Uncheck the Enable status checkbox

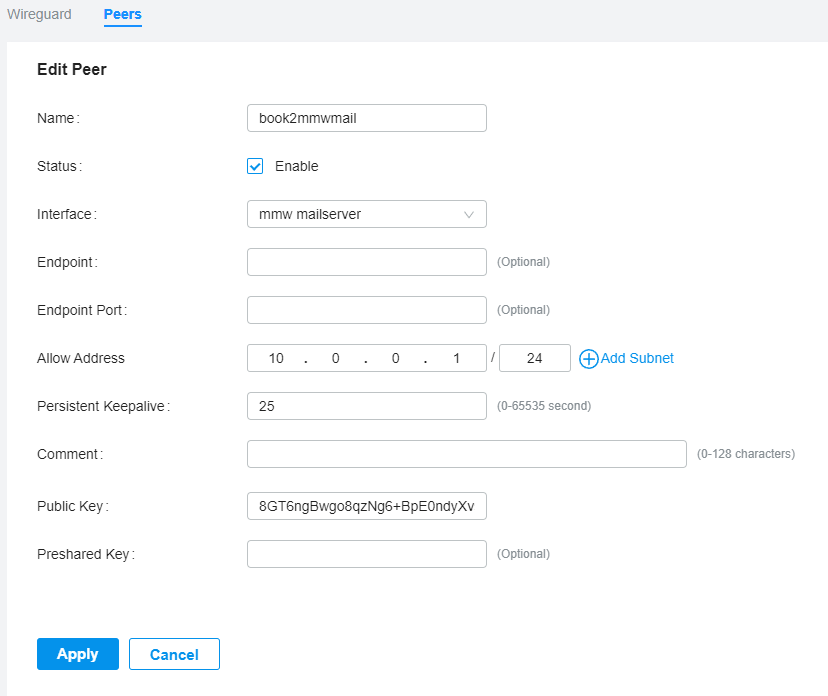coord(255,166)
